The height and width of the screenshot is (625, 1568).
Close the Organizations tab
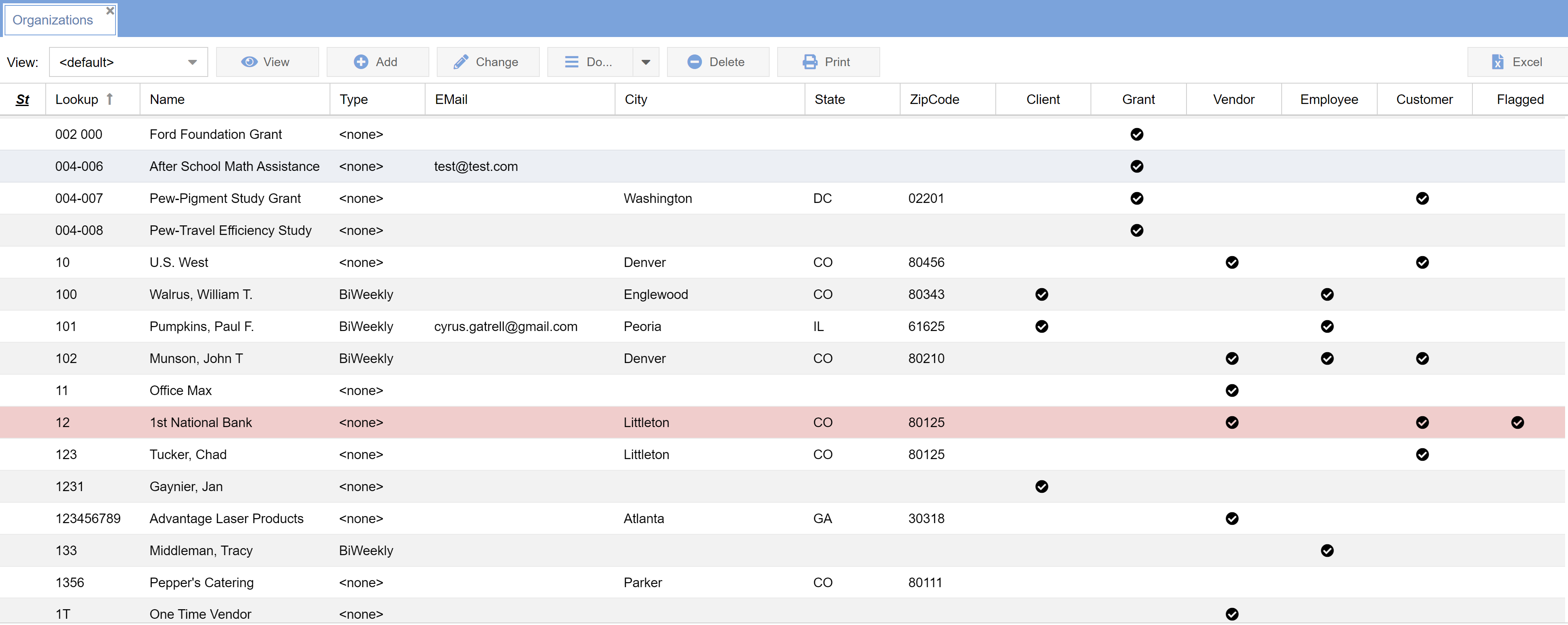click(x=110, y=10)
